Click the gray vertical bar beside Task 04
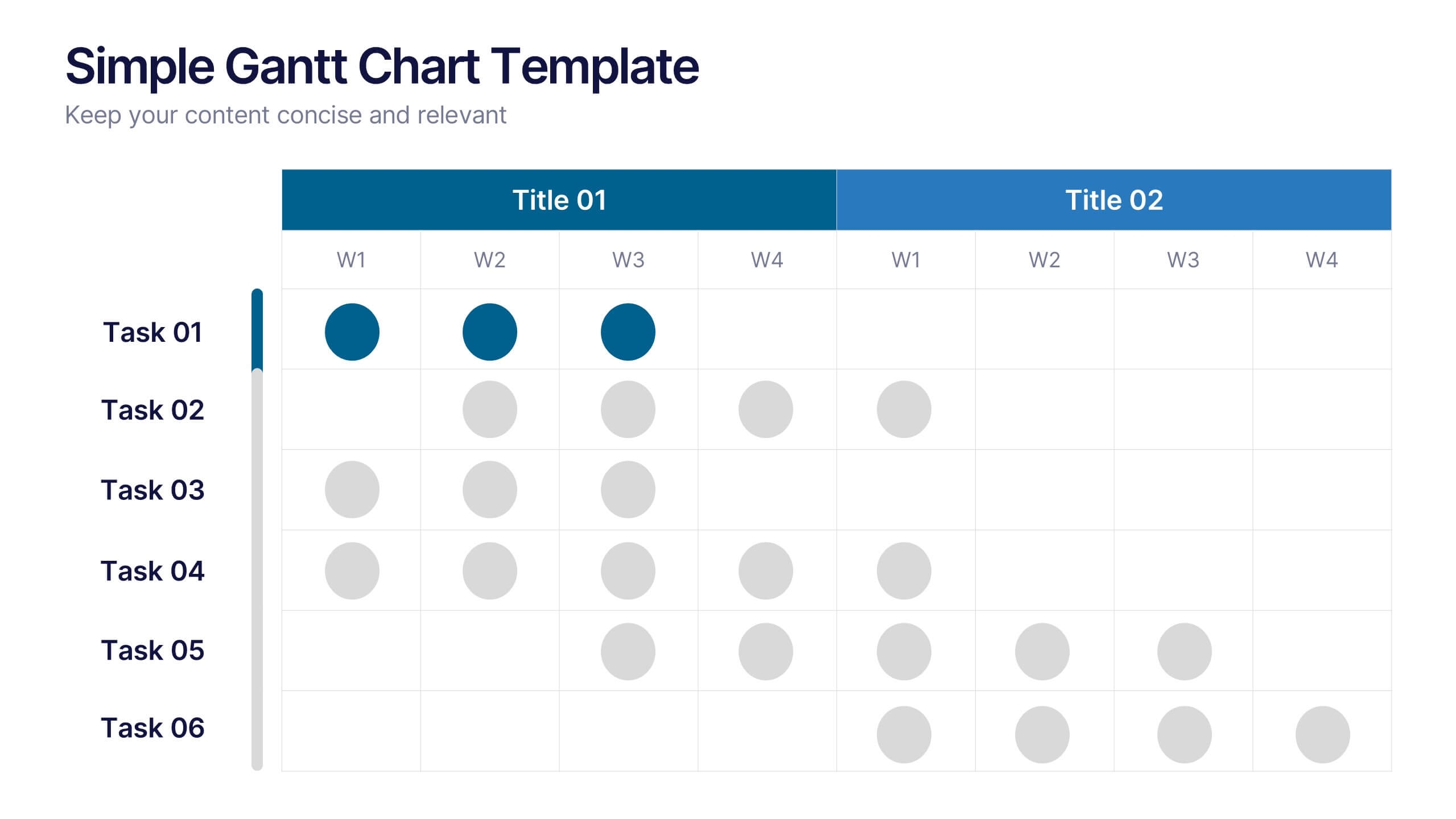The height and width of the screenshot is (819, 1456). [x=257, y=571]
